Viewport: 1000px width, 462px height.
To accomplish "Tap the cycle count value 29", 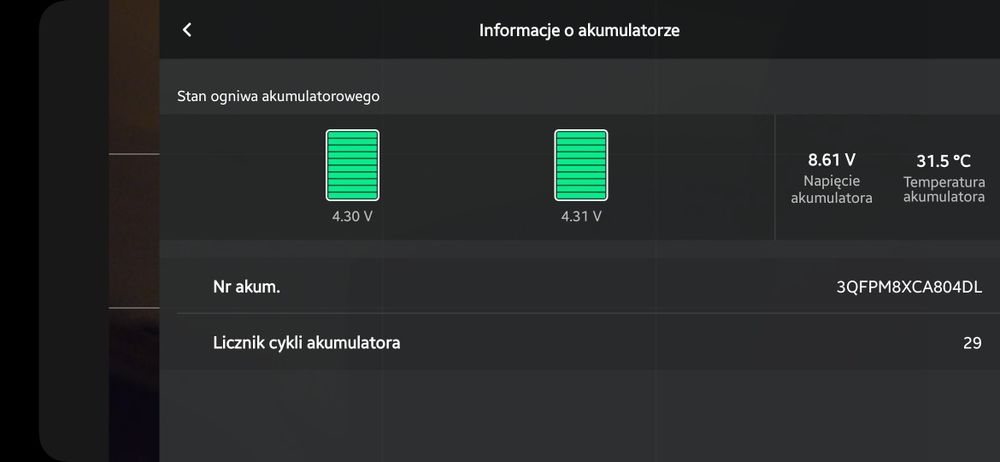I will [972, 343].
